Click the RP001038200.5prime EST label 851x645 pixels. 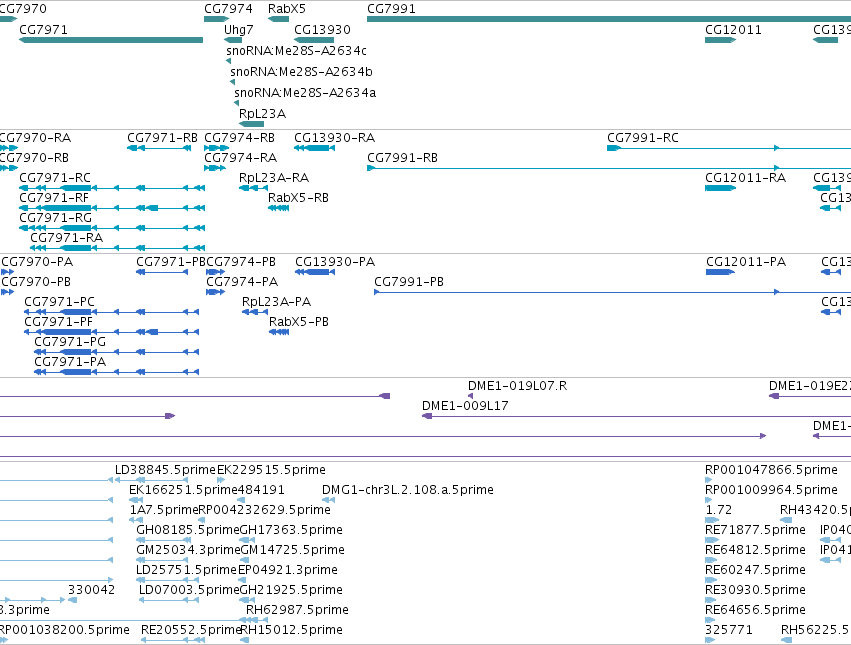64,630
